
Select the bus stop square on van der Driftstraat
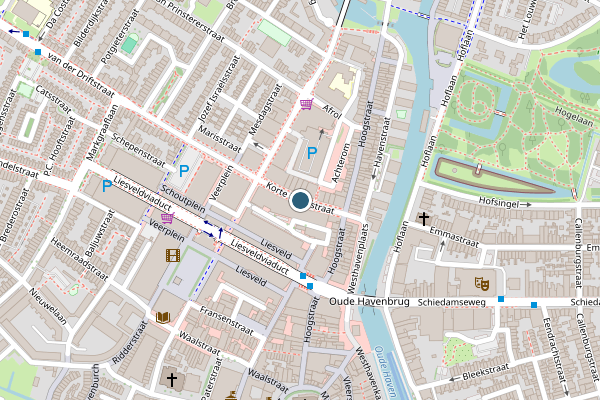click(x=38, y=52)
